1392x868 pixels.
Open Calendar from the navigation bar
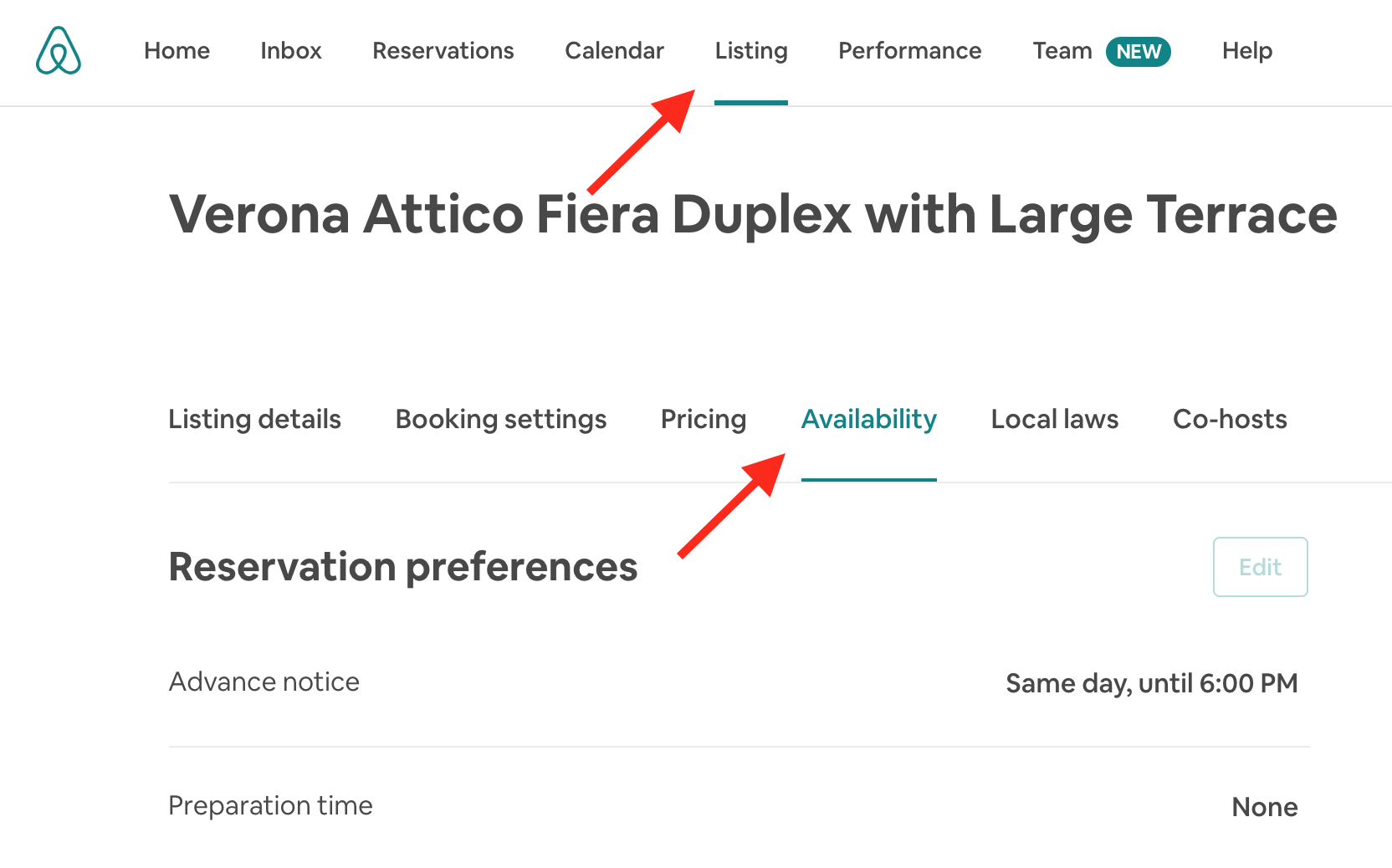pos(614,51)
